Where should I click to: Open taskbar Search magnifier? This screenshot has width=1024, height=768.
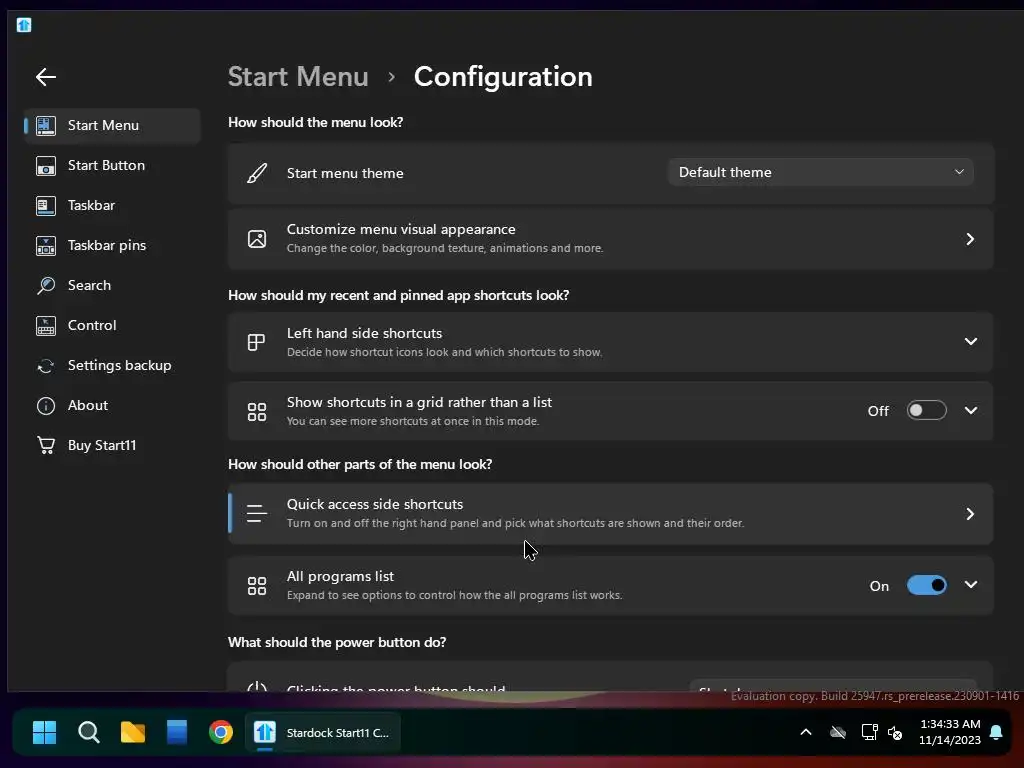coord(89,733)
